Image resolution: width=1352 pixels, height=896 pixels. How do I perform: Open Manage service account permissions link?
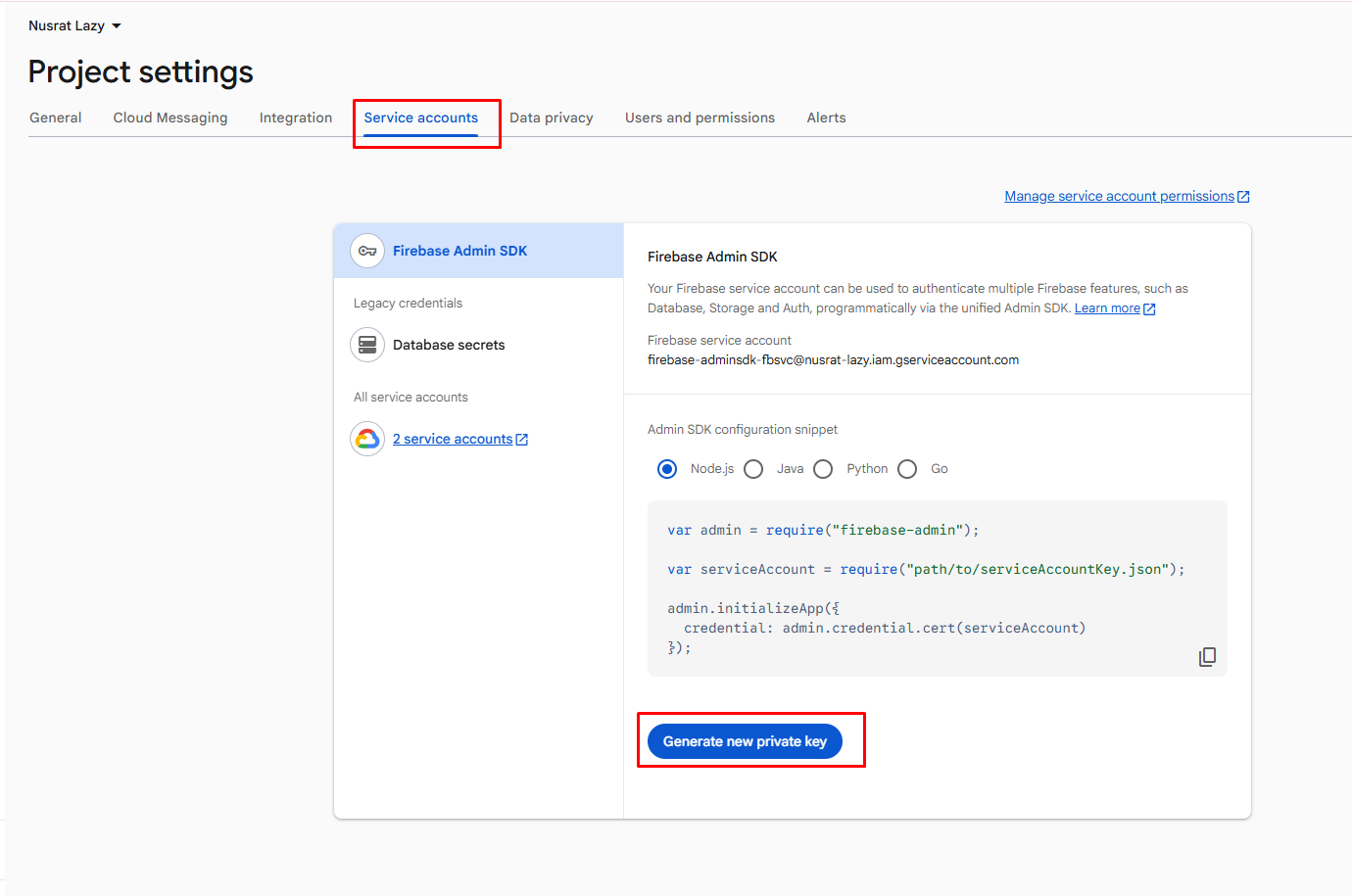click(1119, 196)
